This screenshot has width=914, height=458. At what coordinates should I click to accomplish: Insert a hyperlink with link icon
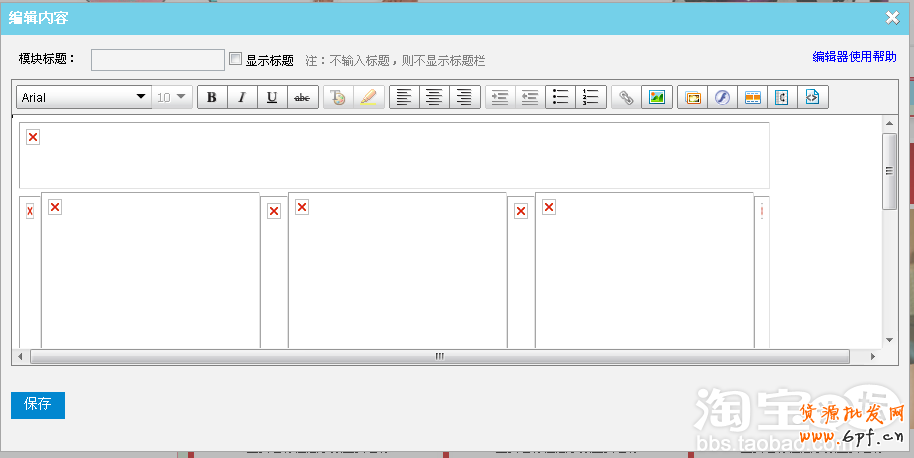pyautogui.click(x=626, y=97)
